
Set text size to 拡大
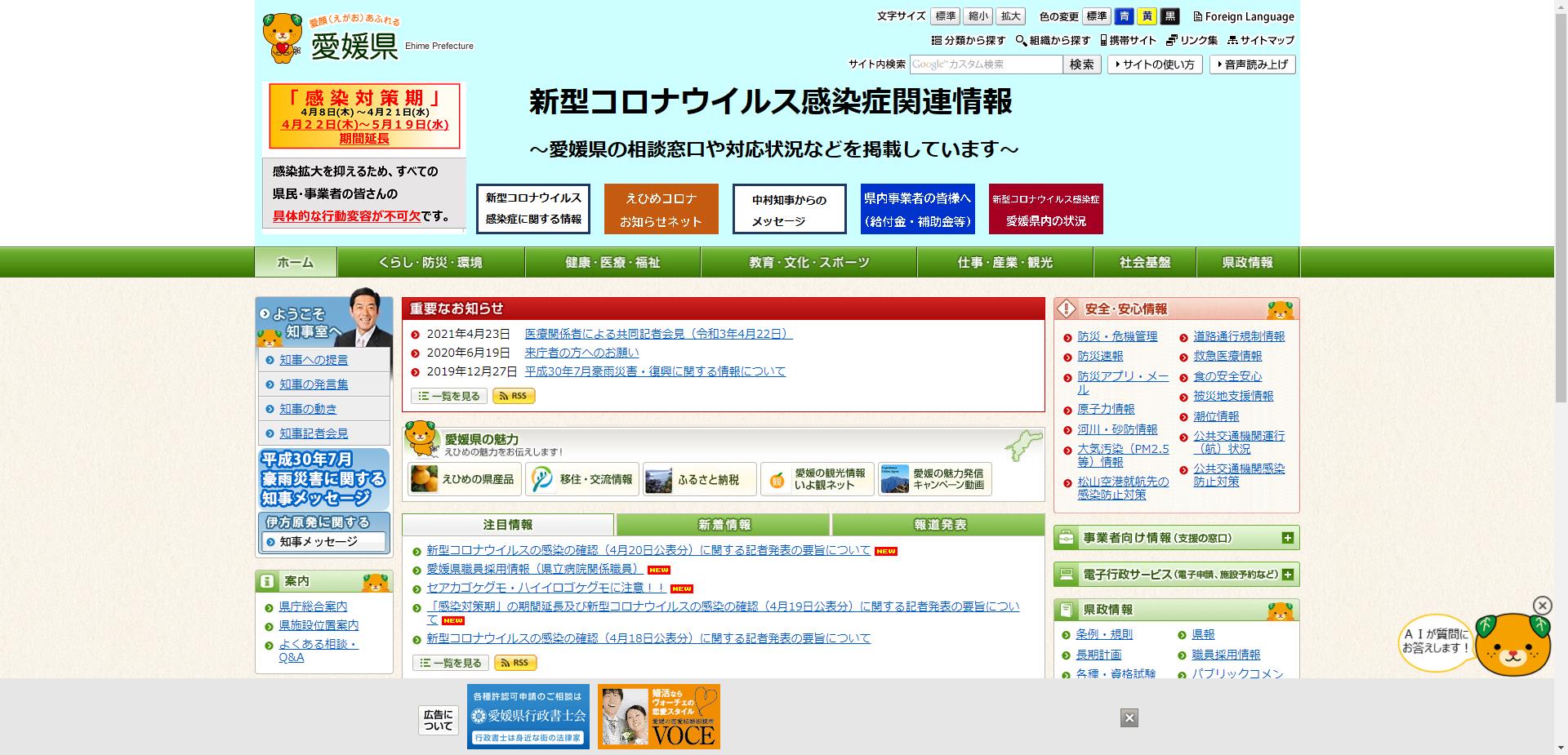point(1010,16)
